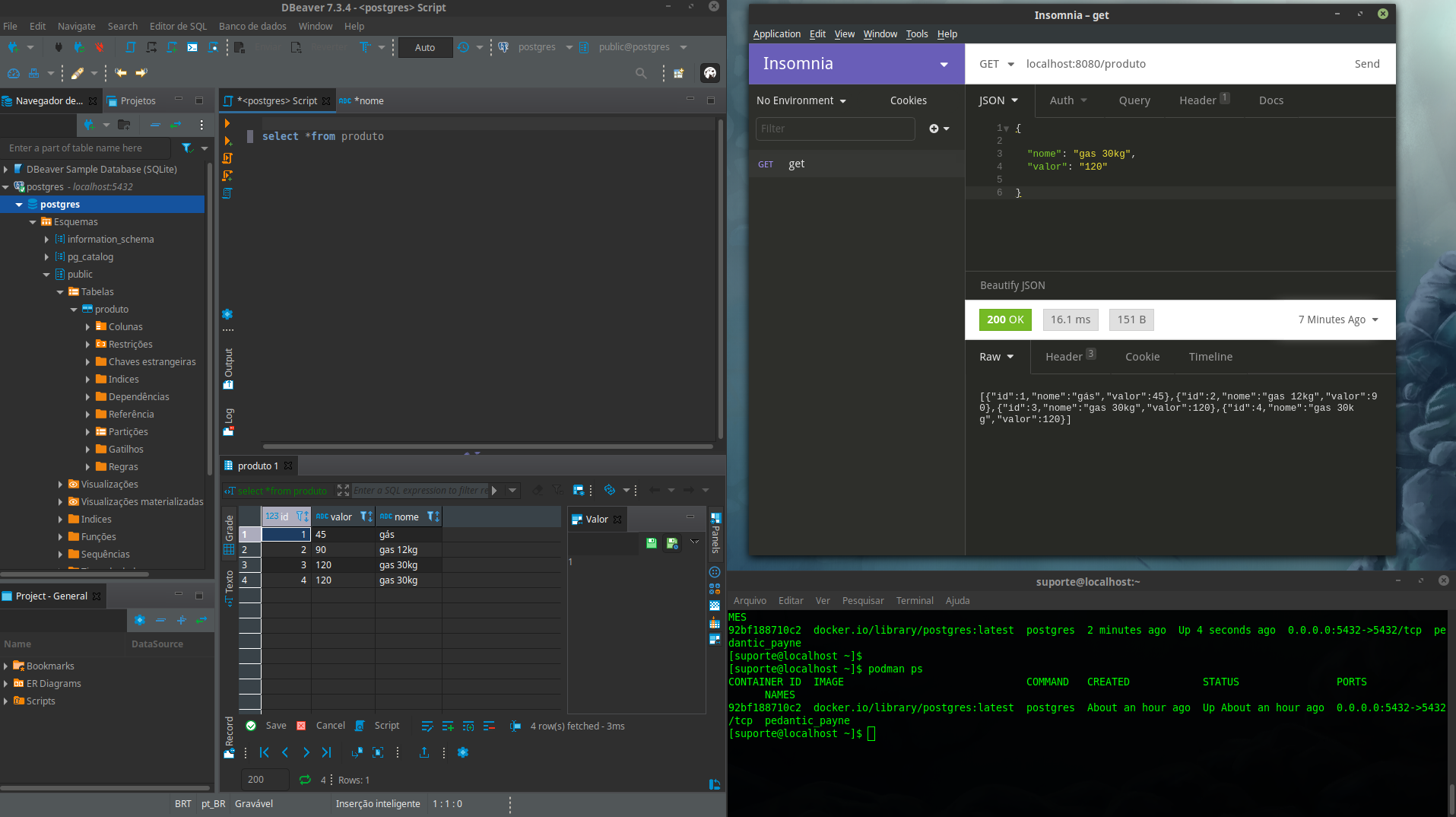Click the gear plus icon in Insomnia sidebar

click(939, 129)
